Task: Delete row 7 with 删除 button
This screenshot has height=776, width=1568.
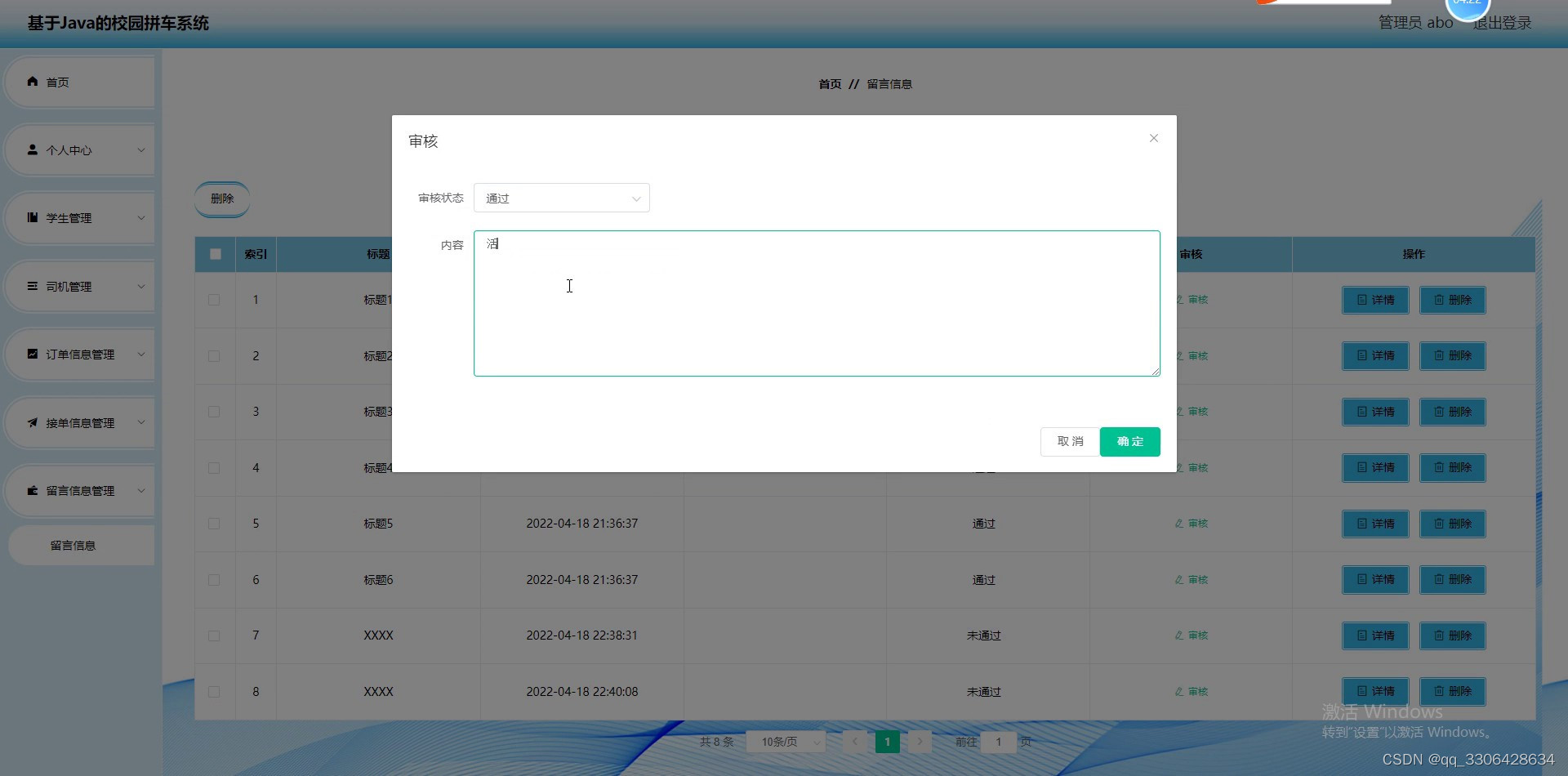Action: (x=1453, y=636)
